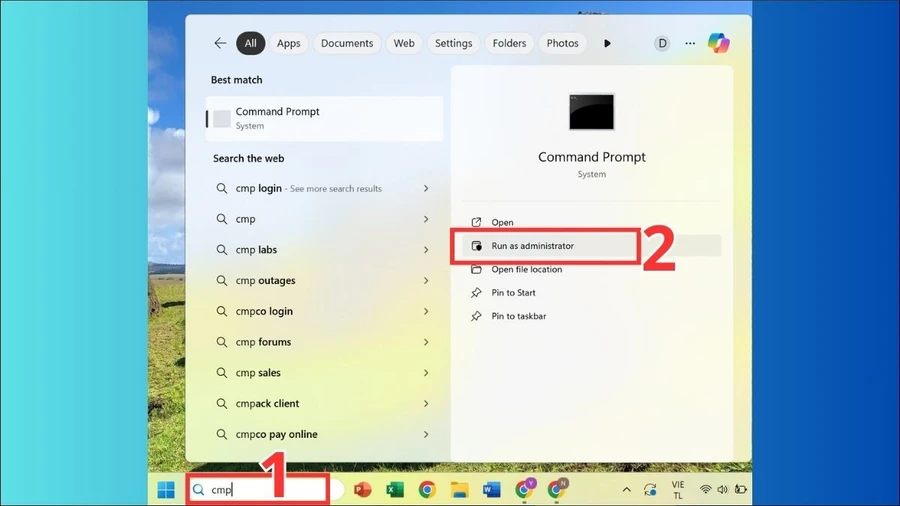The height and width of the screenshot is (506, 900).
Task: Open Chrome profile N from the taskbar
Action: pyautogui.click(x=557, y=488)
